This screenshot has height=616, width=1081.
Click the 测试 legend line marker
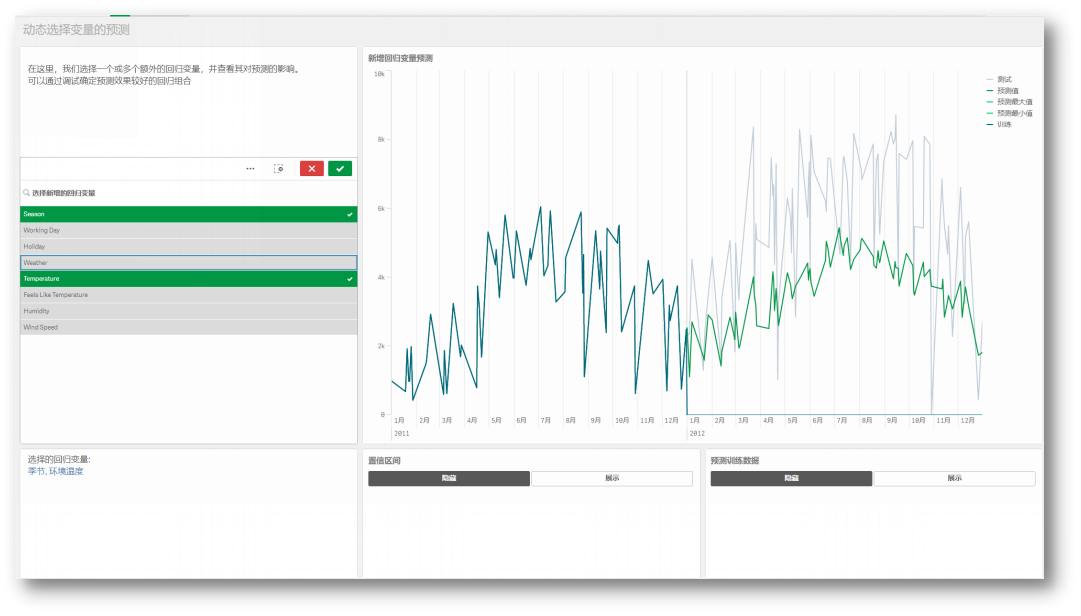[x=990, y=79]
